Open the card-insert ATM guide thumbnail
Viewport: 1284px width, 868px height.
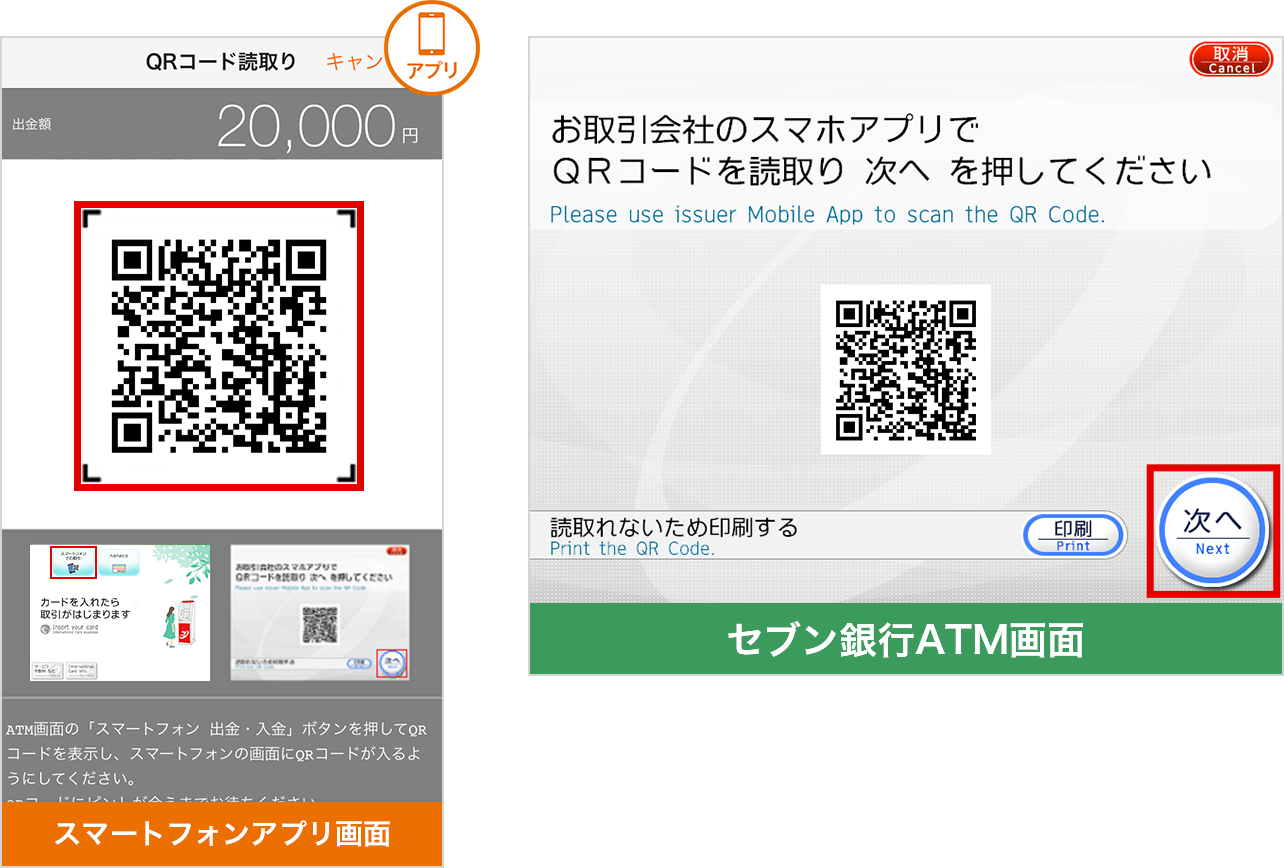pos(120,613)
